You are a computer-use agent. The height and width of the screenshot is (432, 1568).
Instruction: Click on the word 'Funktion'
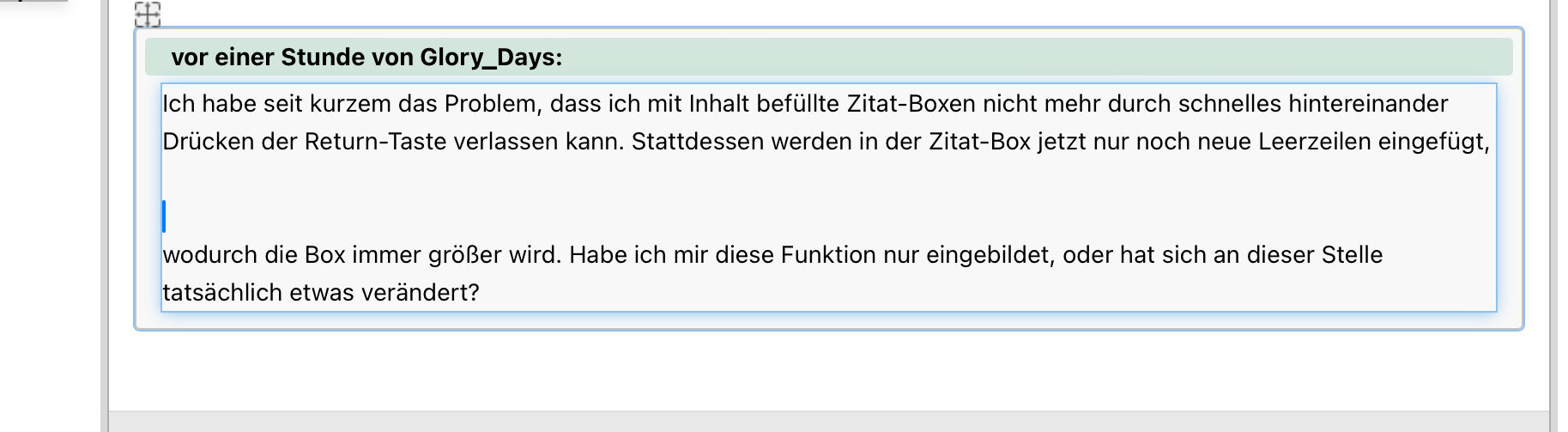tap(820, 255)
